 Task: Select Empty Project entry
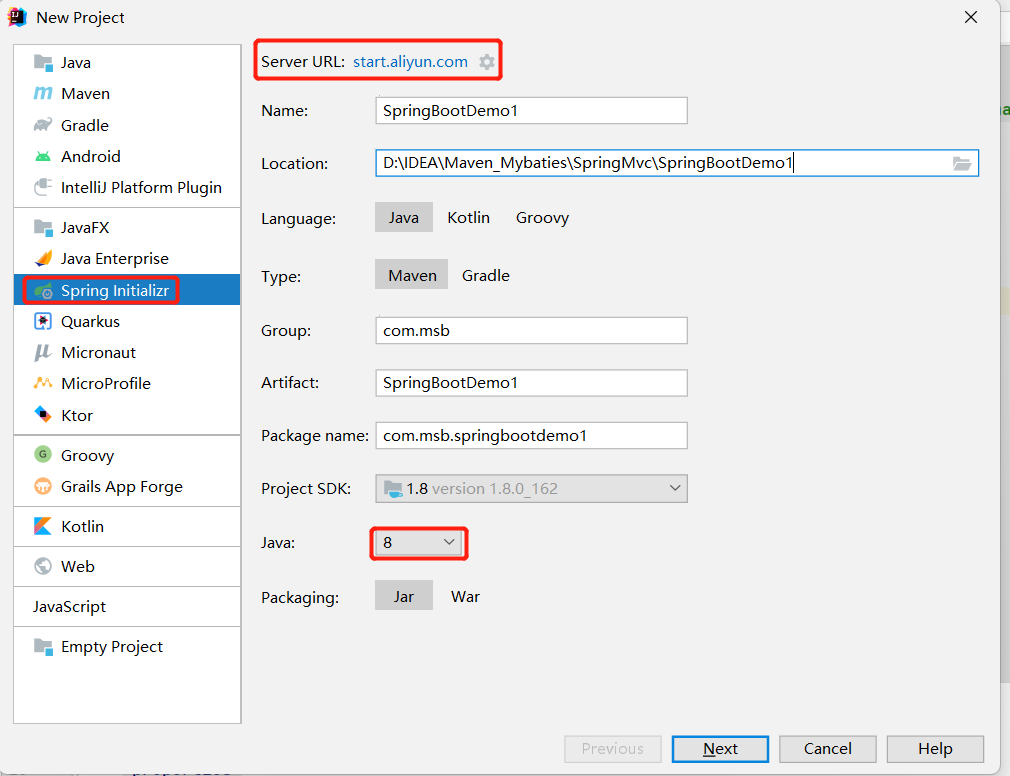(127, 646)
